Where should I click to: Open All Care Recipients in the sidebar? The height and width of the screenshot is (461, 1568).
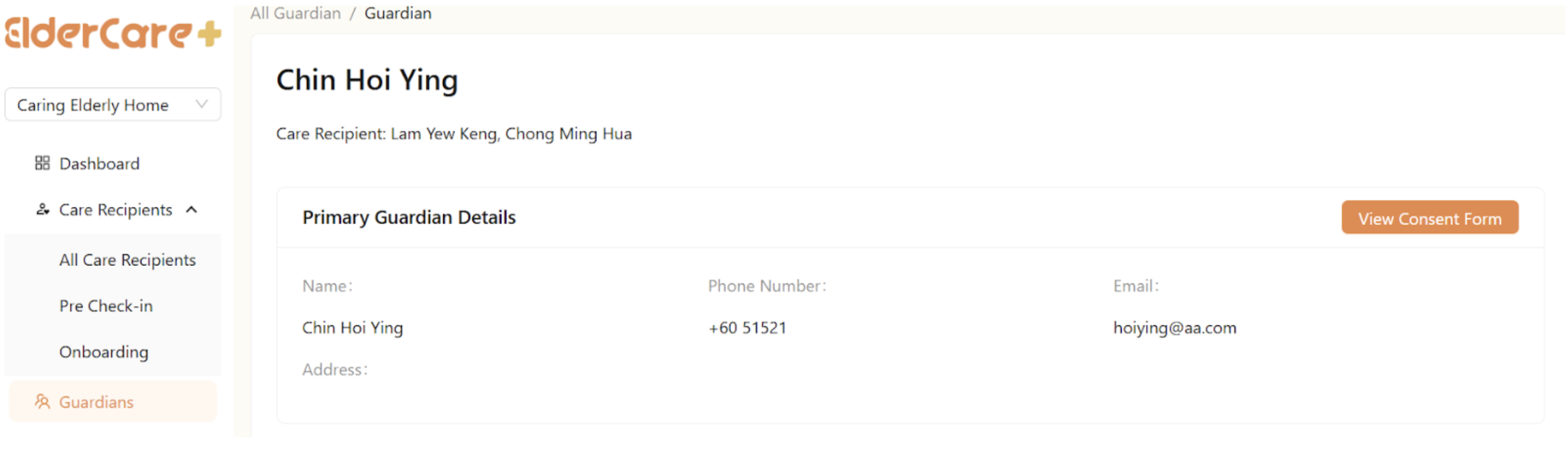(128, 260)
